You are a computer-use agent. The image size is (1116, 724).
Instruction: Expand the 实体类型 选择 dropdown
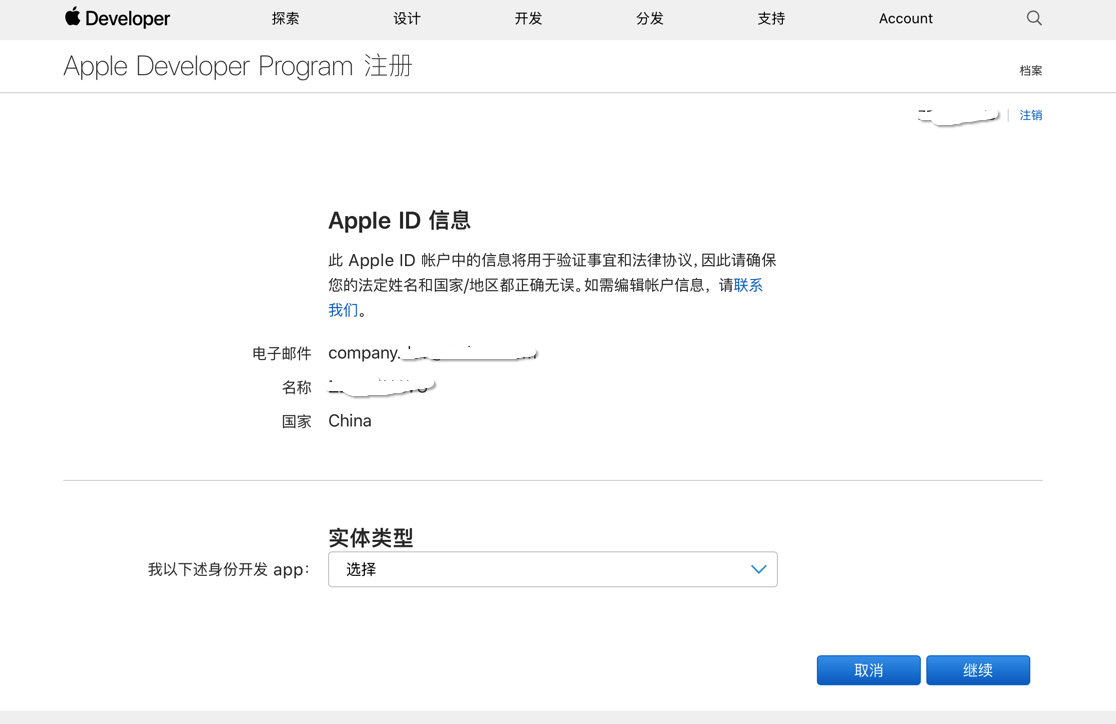552,570
